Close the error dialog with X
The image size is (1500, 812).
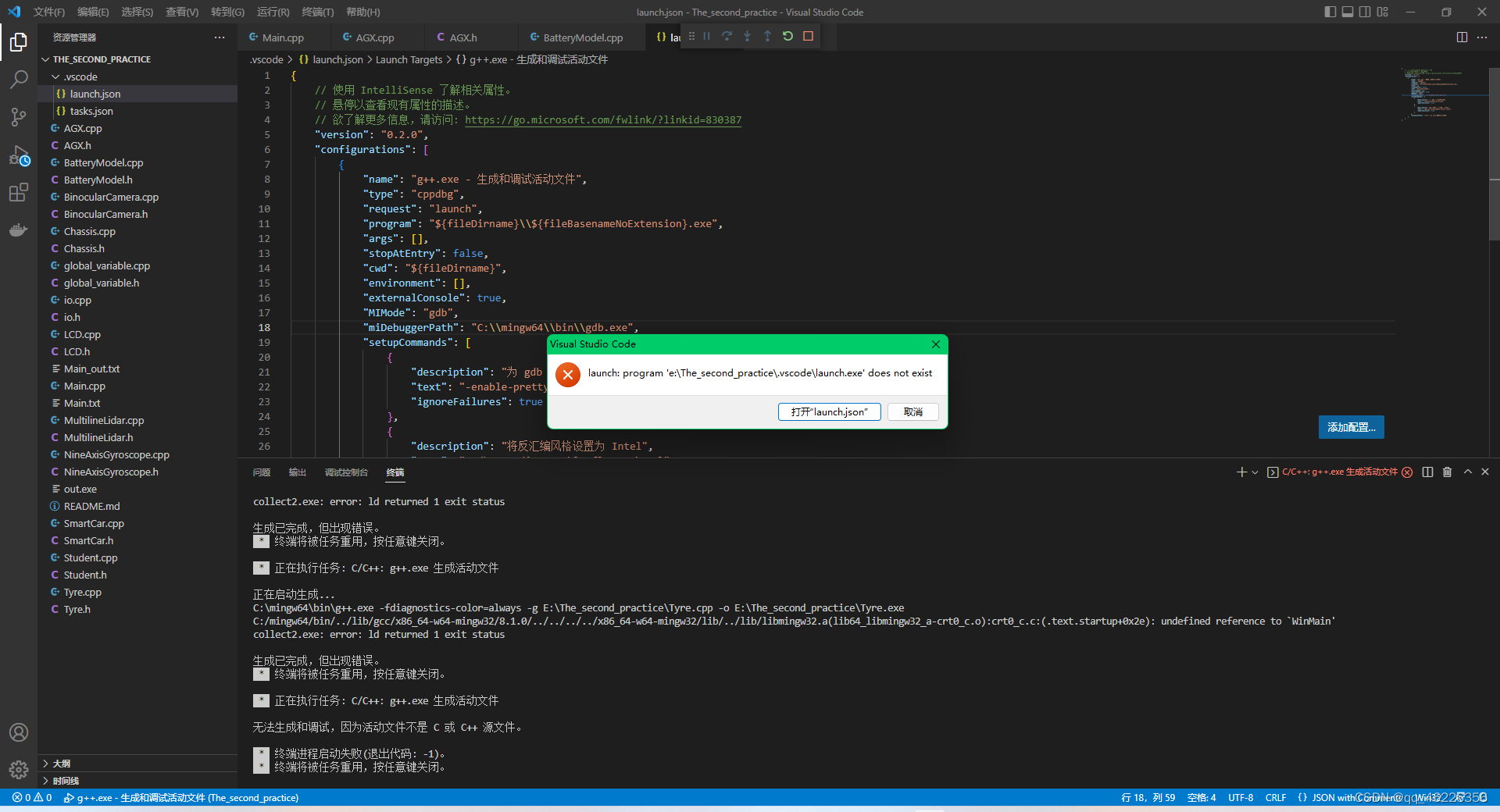tap(936, 344)
